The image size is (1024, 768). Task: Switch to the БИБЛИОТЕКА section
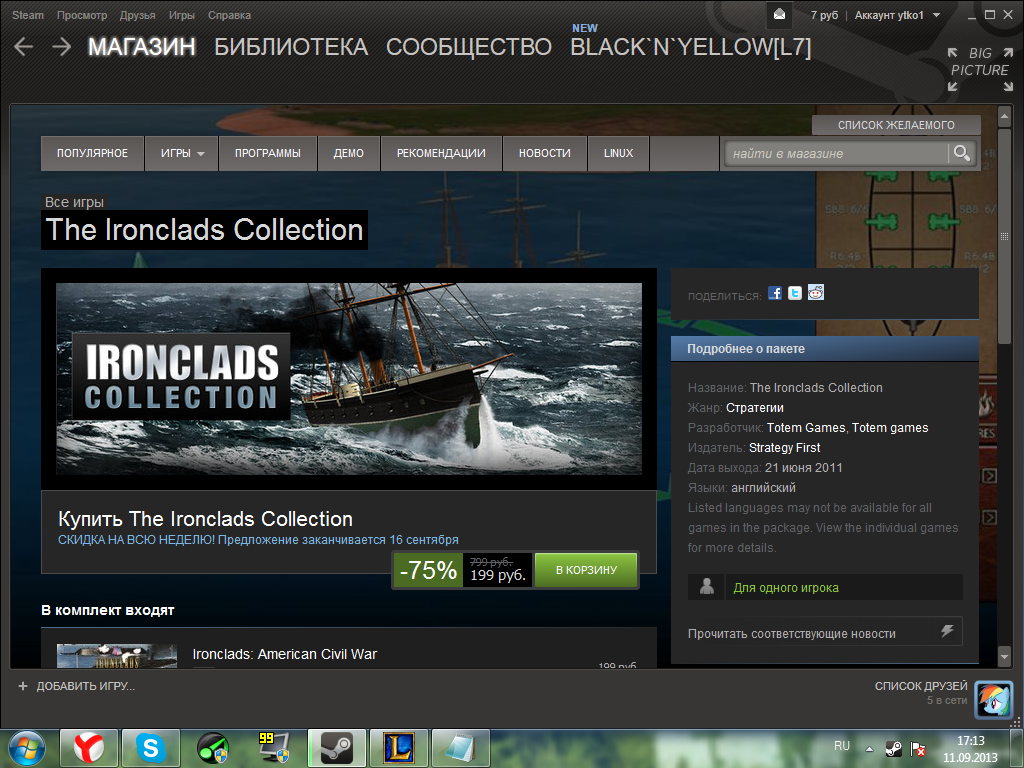(x=291, y=47)
